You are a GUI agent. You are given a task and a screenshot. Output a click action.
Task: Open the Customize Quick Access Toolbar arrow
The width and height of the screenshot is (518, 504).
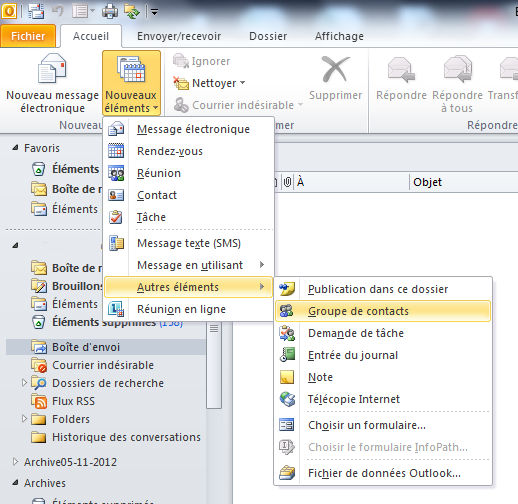154,12
